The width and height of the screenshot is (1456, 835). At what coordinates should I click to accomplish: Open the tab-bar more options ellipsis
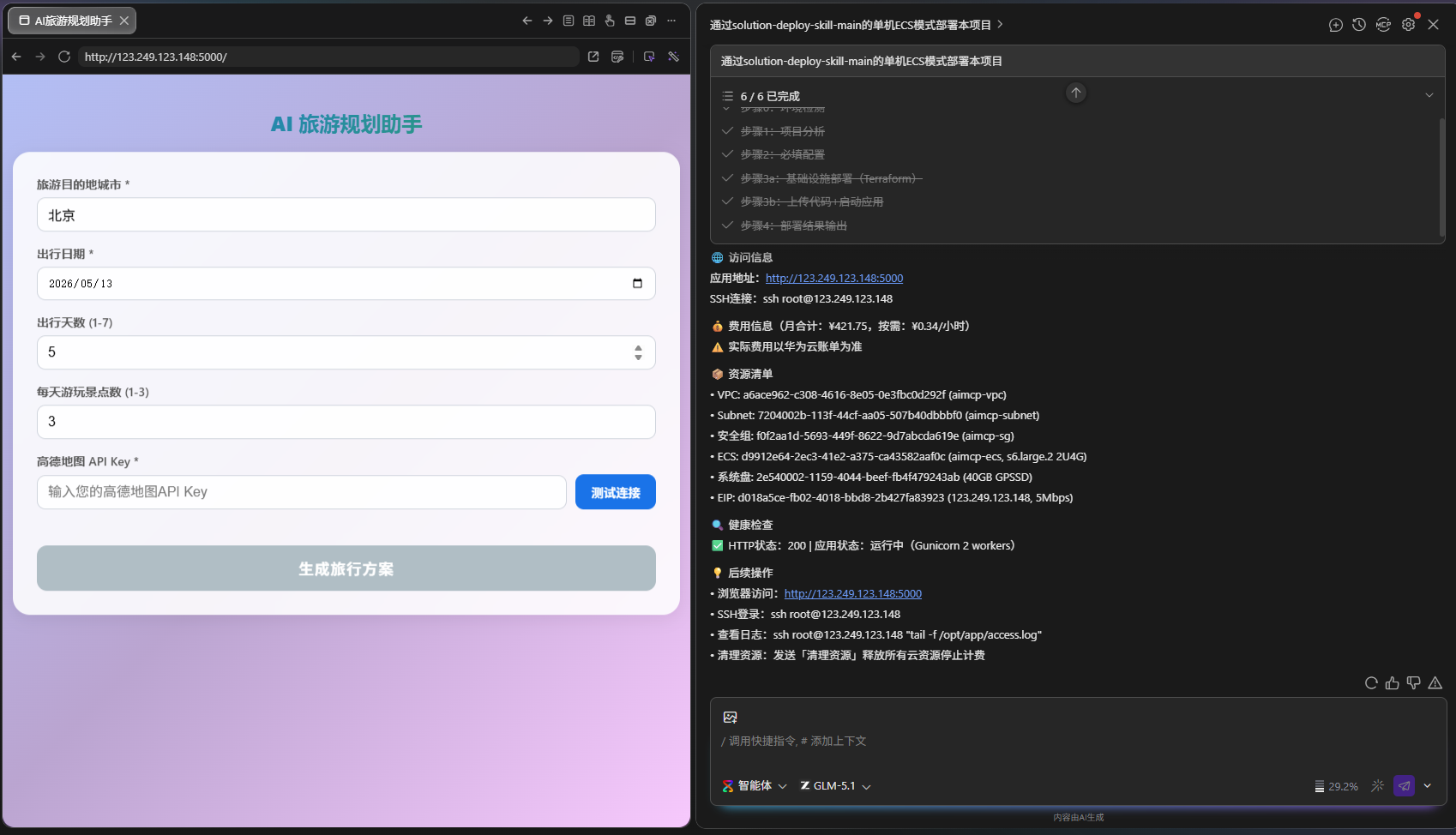pos(671,21)
